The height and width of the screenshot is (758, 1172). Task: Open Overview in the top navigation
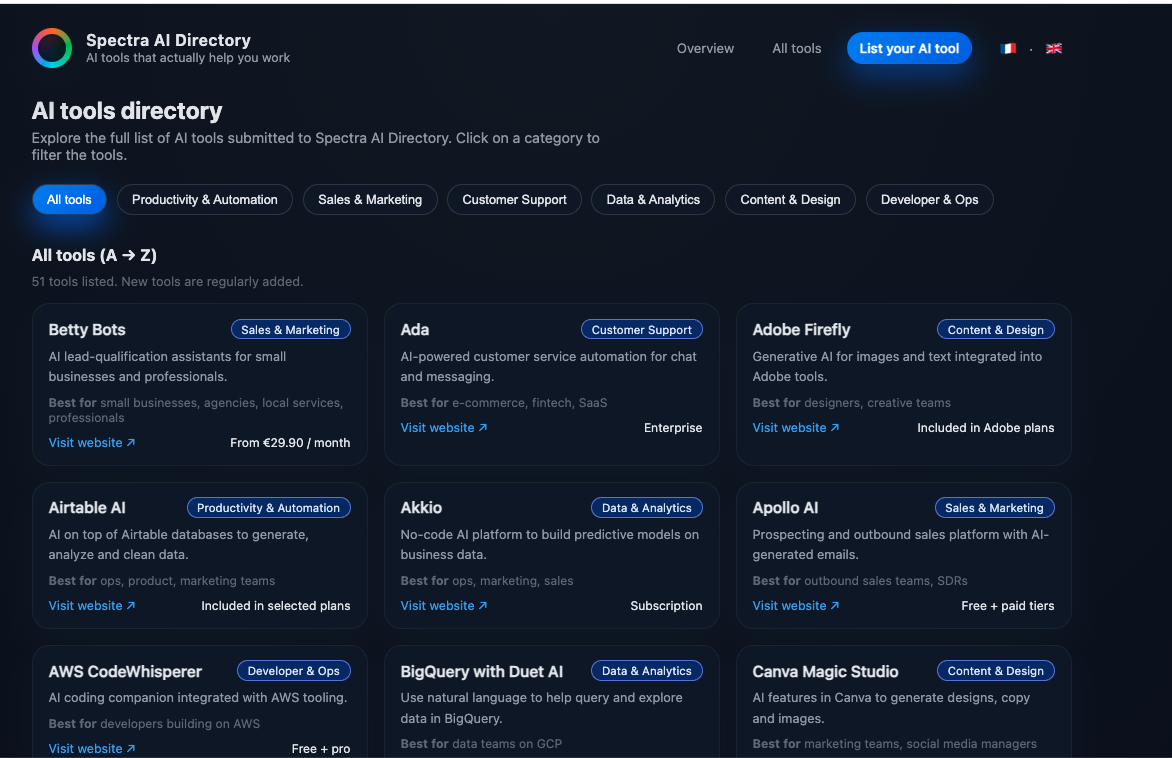[x=705, y=48]
